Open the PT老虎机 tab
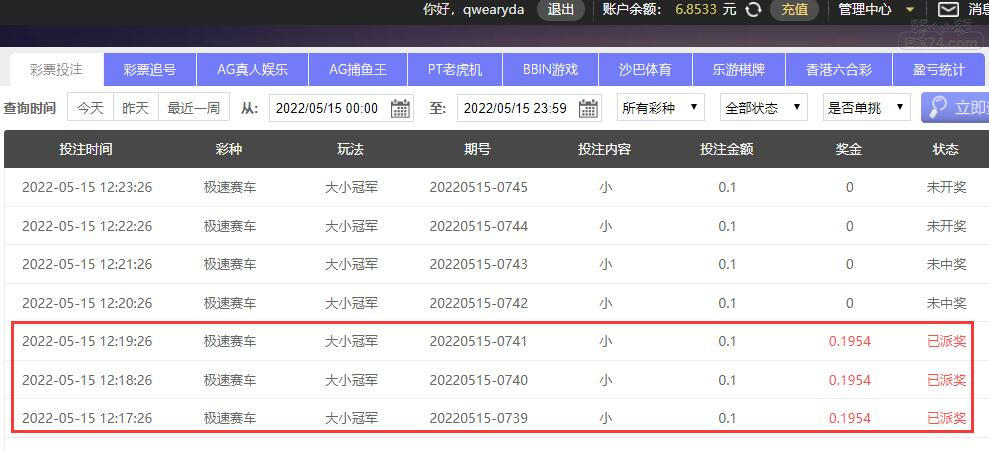This screenshot has width=989, height=451. 454,70
